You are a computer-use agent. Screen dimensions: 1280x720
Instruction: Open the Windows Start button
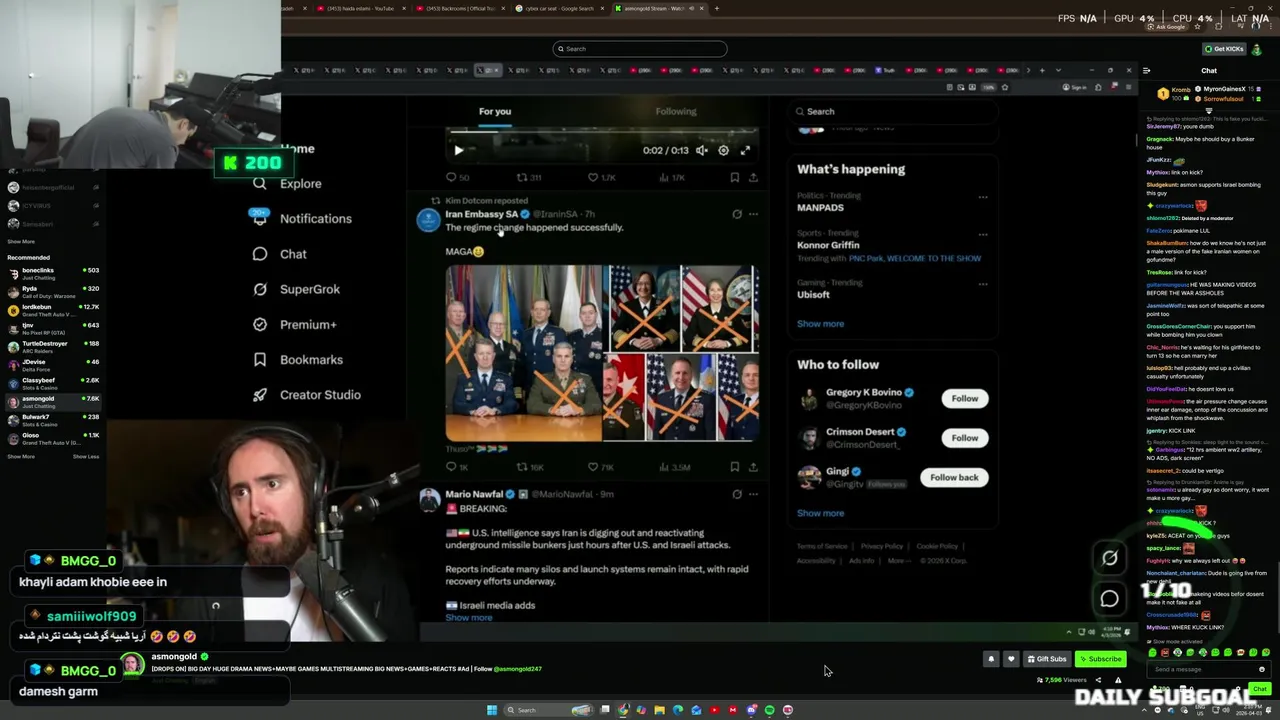492,710
